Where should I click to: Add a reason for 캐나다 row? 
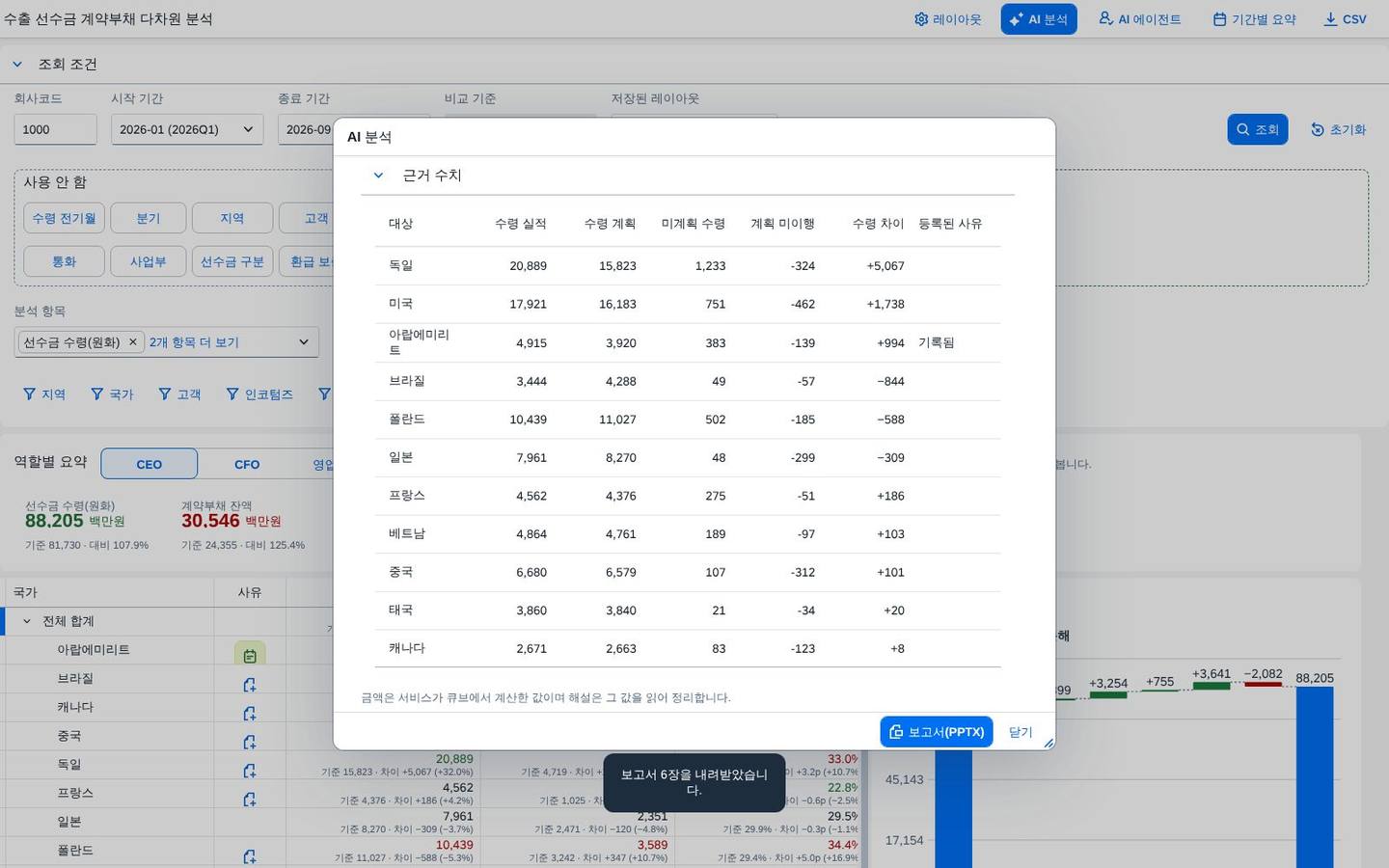pos(250,714)
